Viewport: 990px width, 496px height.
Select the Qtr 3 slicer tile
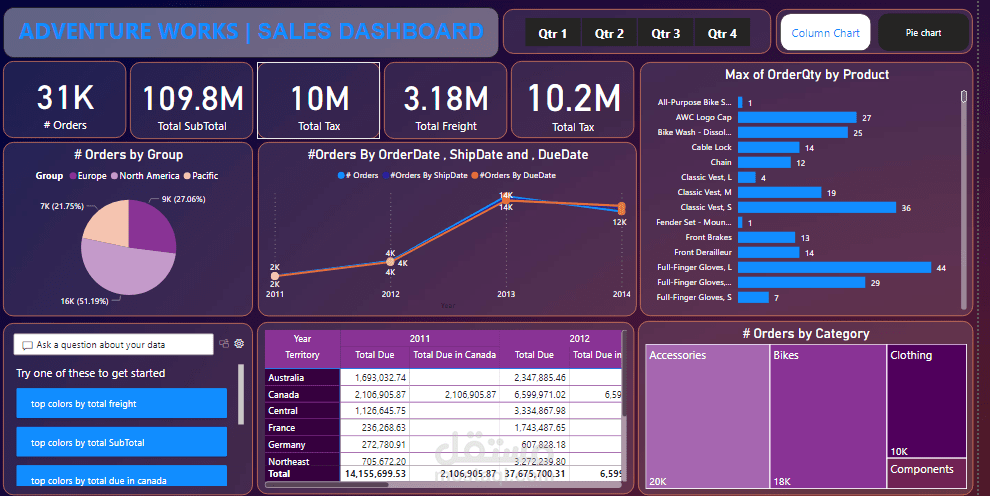tap(665, 33)
